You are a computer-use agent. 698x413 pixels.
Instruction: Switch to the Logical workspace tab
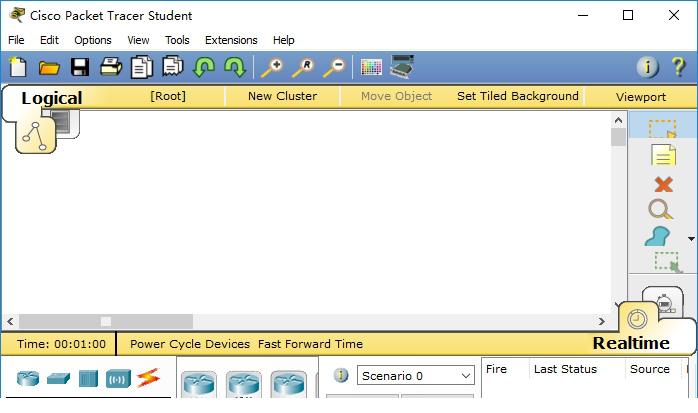[x=52, y=98]
